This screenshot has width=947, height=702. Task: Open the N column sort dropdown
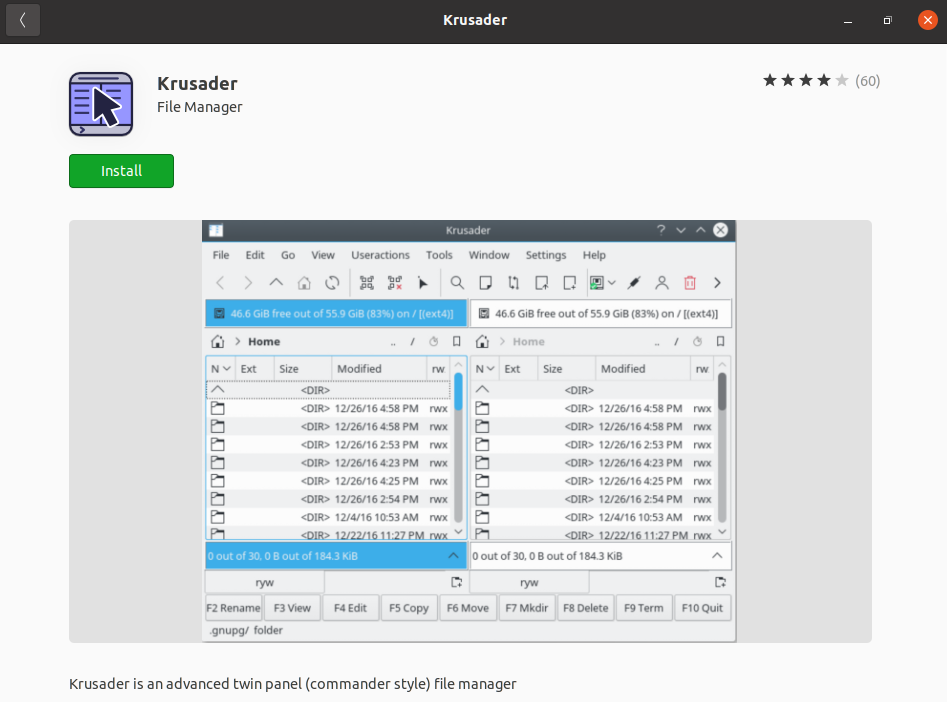pyautogui.click(x=222, y=368)
